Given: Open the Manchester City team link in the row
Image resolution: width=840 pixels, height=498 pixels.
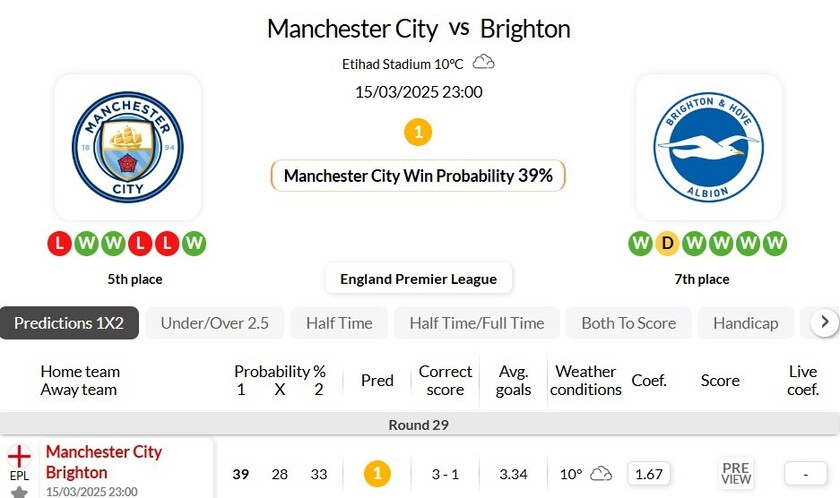Looking at the screenshot, I should 104,452.
